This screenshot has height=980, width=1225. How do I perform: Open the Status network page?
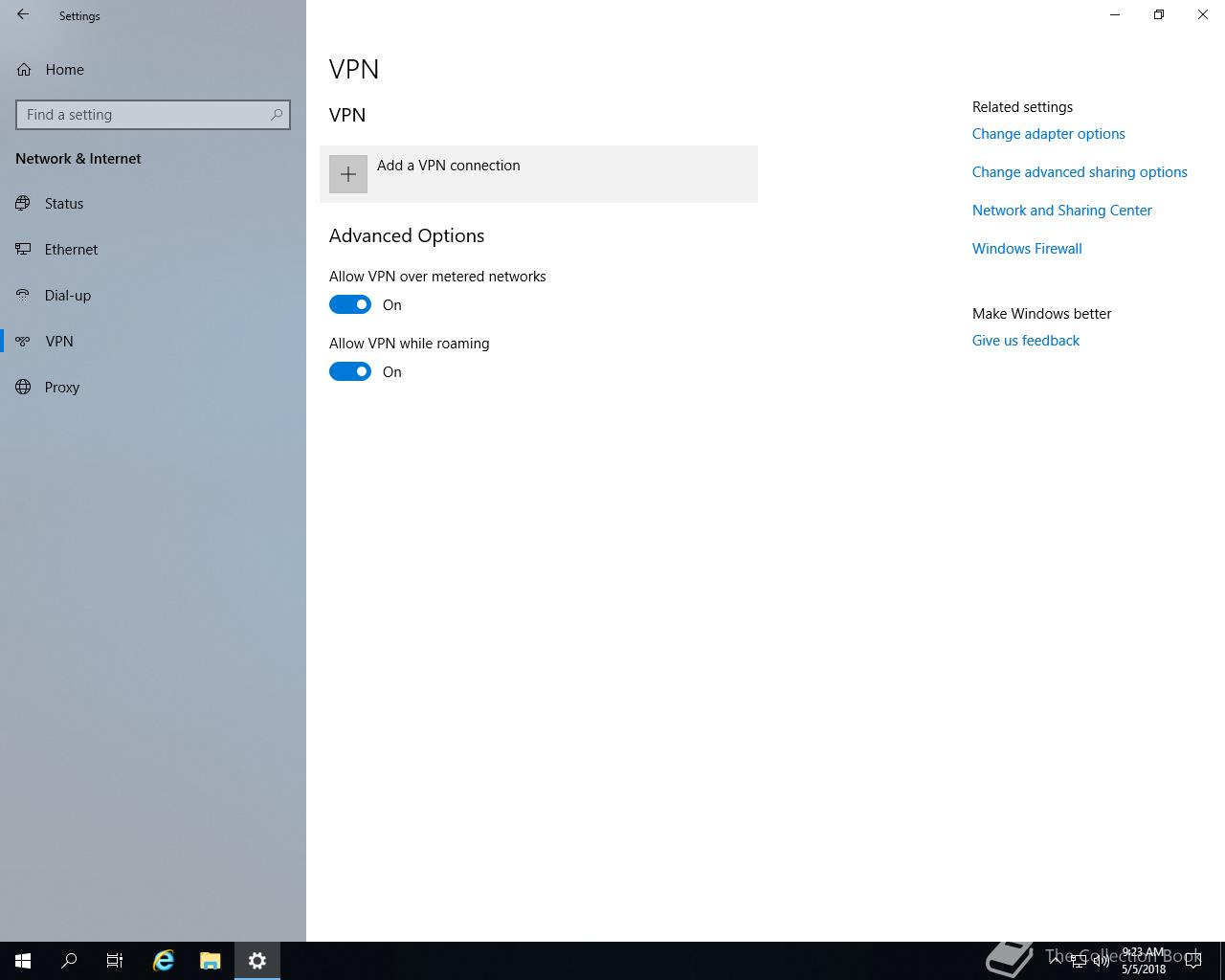153,204
